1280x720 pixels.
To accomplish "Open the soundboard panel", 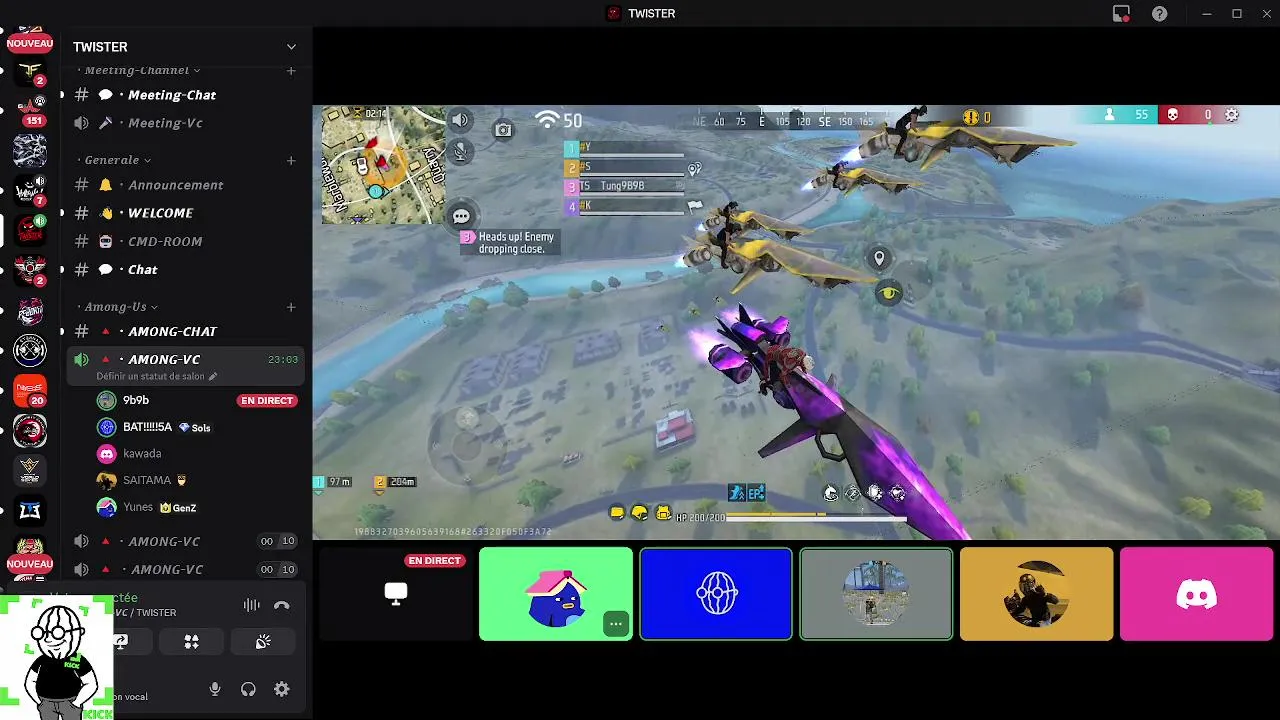I will [x=263, y=642].
